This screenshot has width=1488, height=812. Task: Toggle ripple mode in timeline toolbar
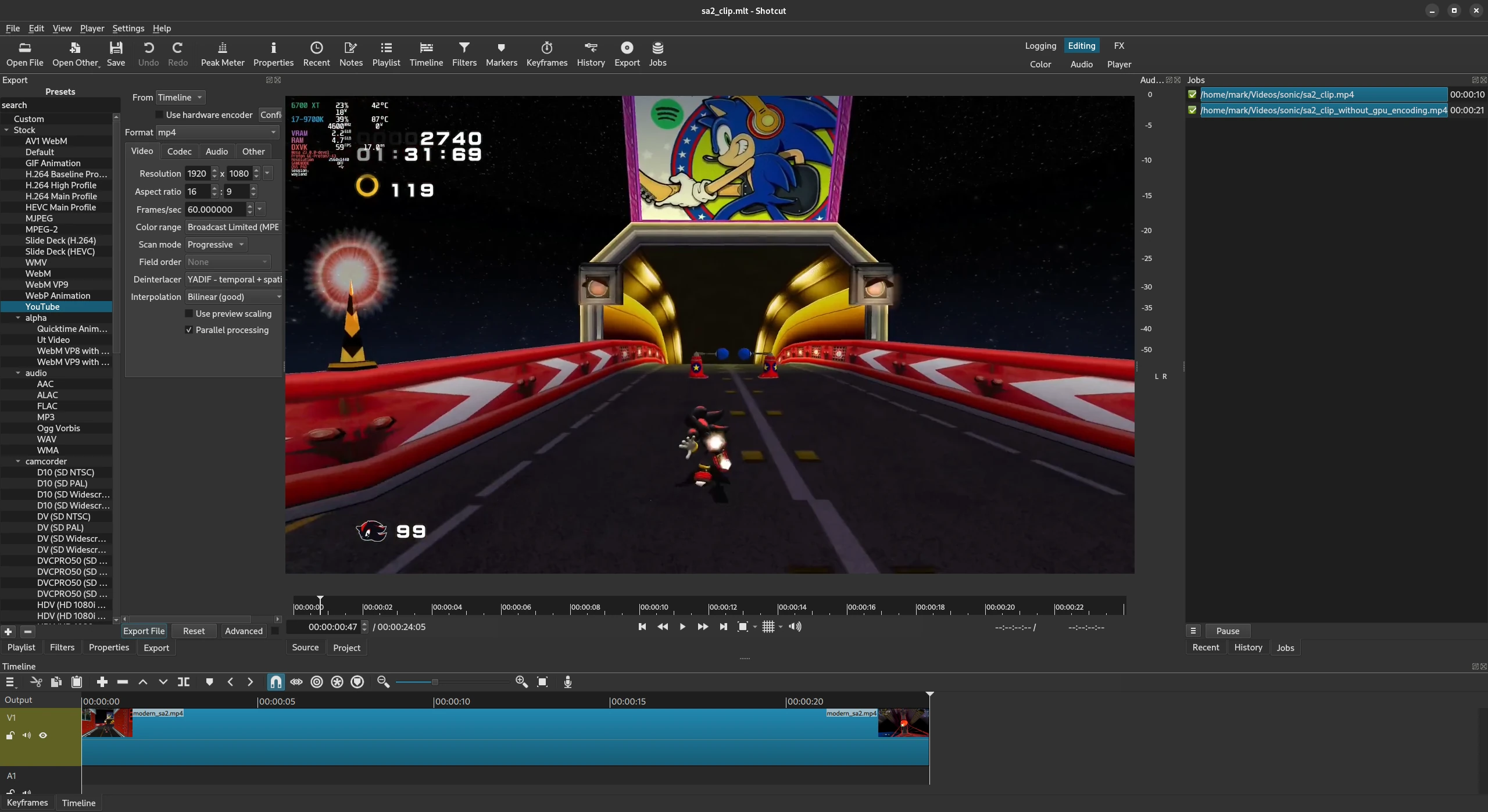coord(317,682)
